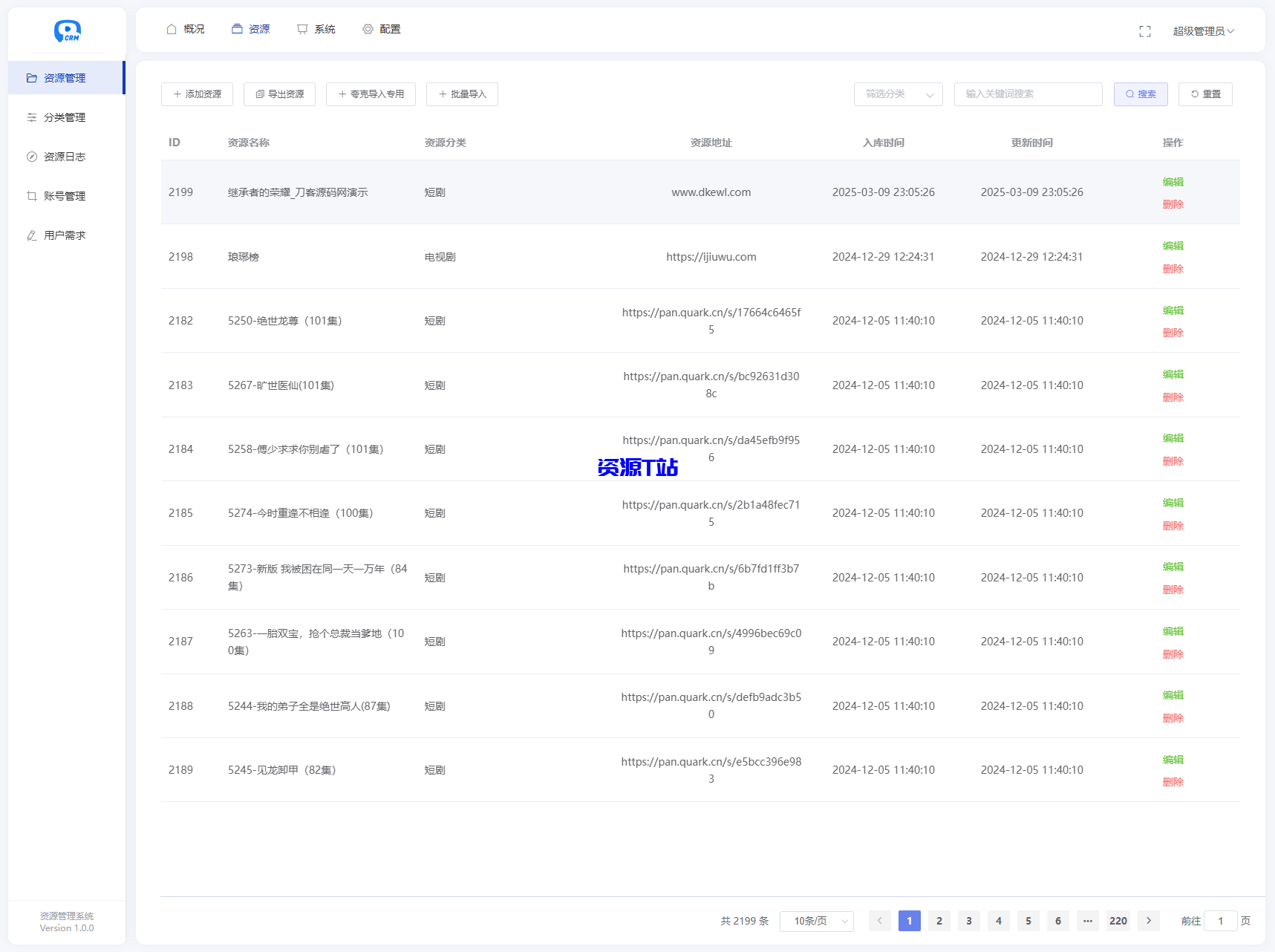Open the 配置 top tab
The image size is (1275, 952).
coord(382,29)
